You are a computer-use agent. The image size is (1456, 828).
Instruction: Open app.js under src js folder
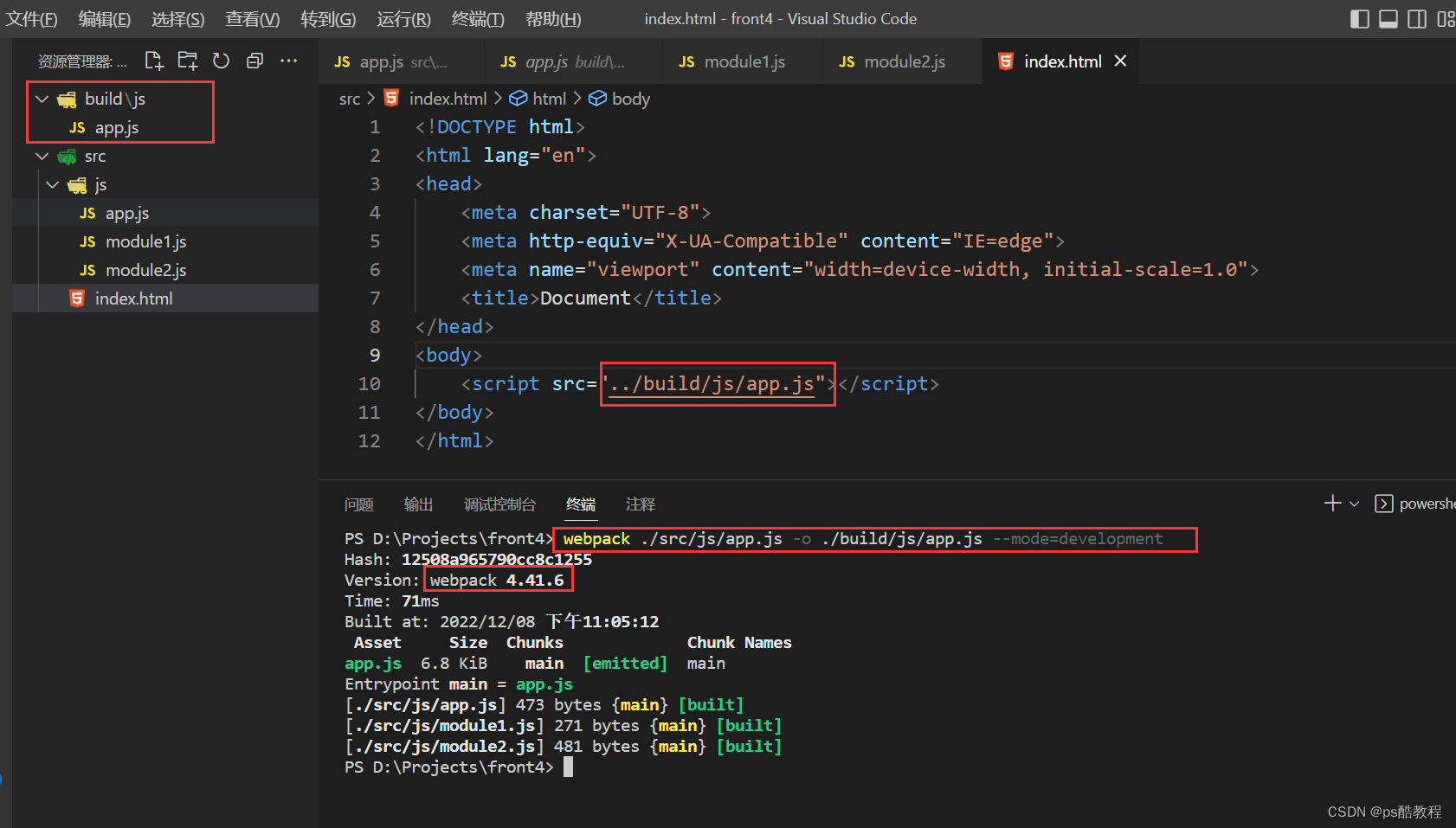coord(127,213)
